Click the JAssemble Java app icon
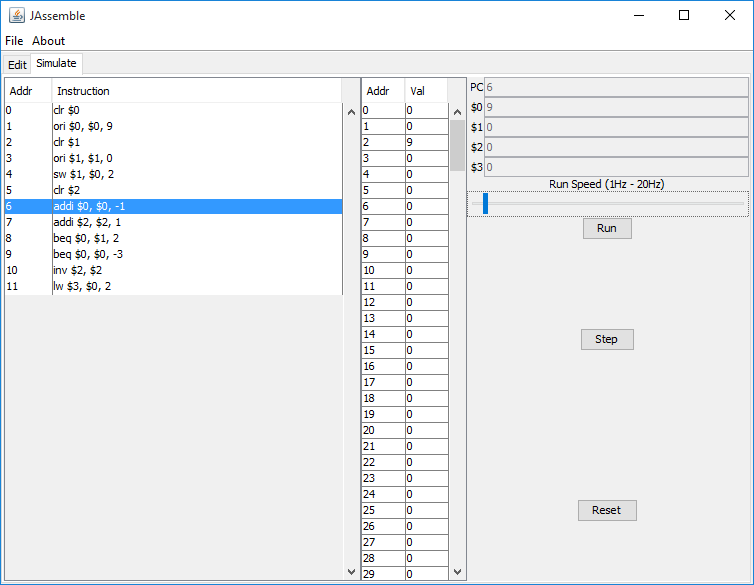The image size is (754, 585). [17, 15]
